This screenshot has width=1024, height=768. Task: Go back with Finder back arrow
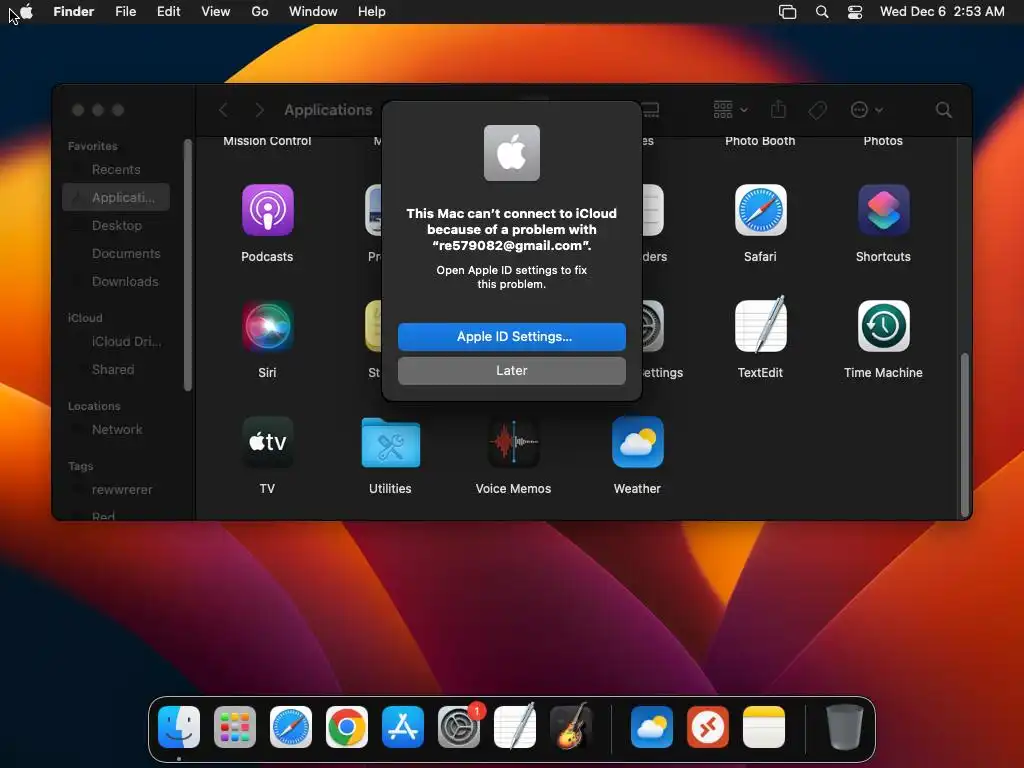223,110
